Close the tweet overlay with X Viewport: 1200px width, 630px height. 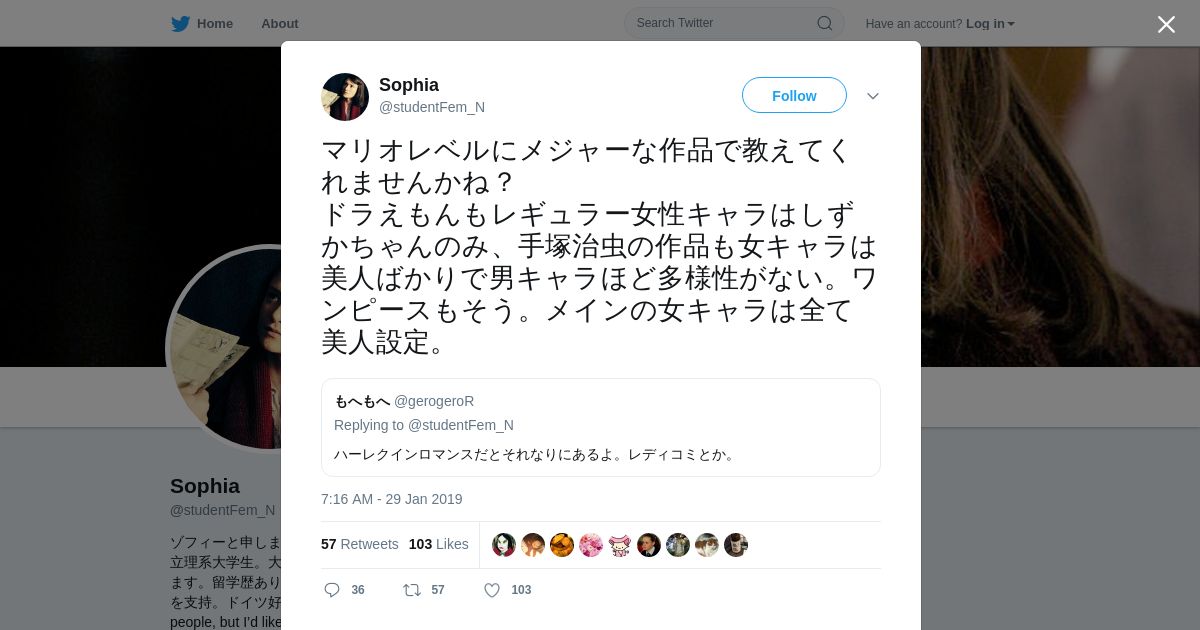coord(1166,24)
